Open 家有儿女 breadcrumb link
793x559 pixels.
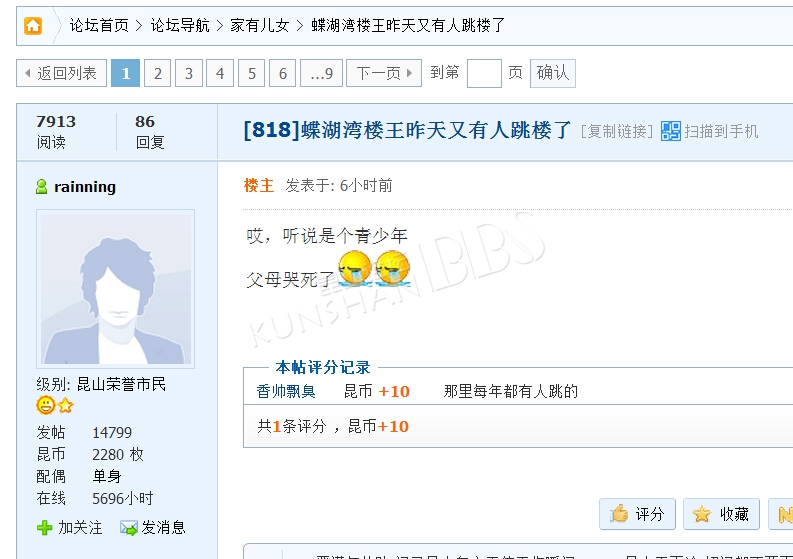259,25
